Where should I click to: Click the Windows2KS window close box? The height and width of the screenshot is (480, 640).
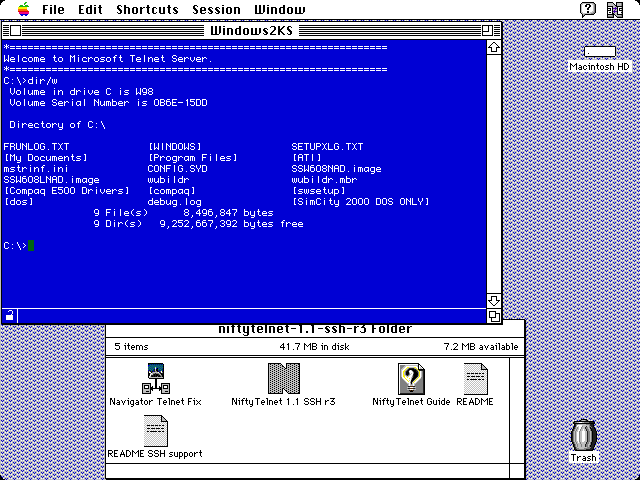[x=16, y=31]
